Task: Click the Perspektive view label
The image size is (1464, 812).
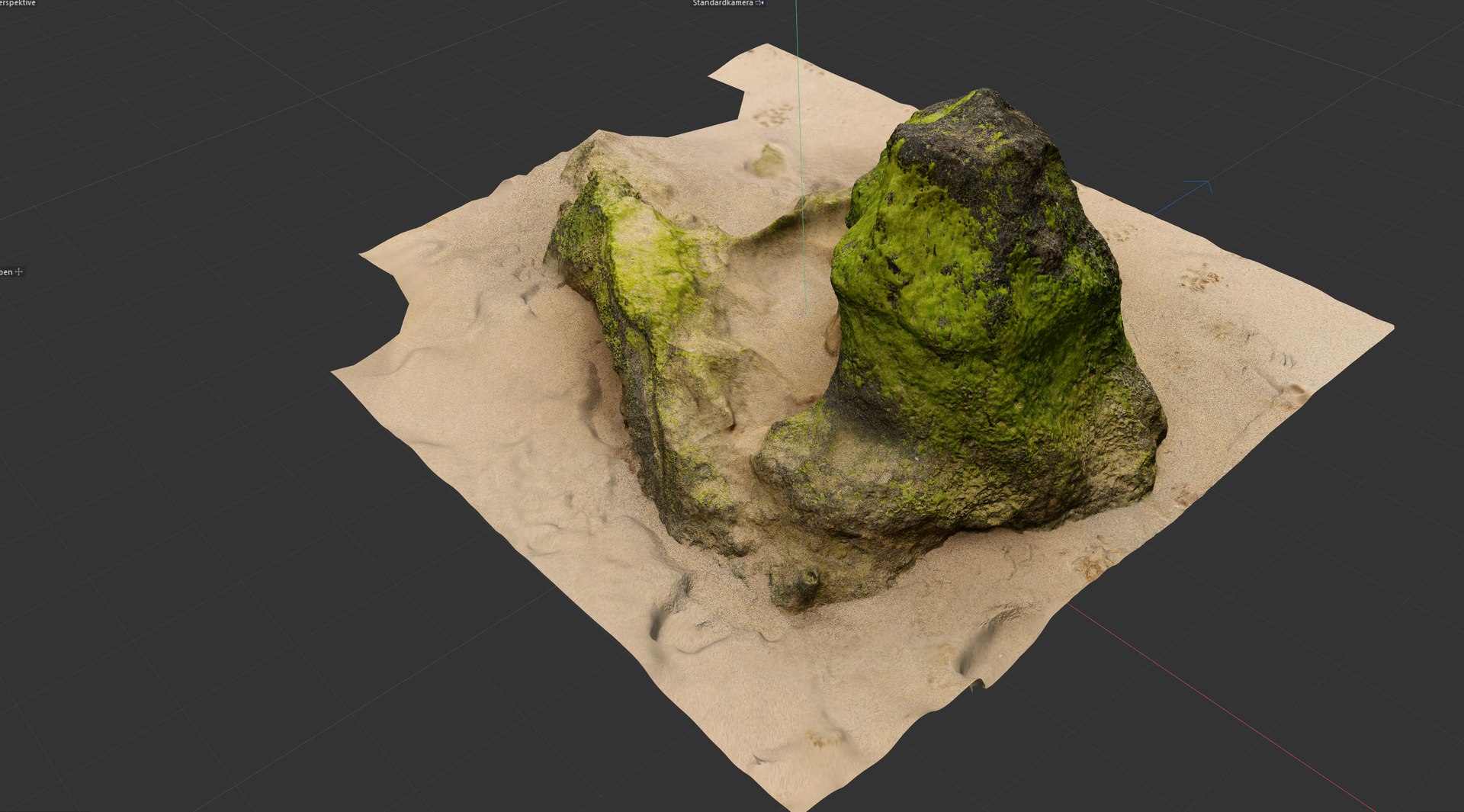Action: [x=18, y=3]
